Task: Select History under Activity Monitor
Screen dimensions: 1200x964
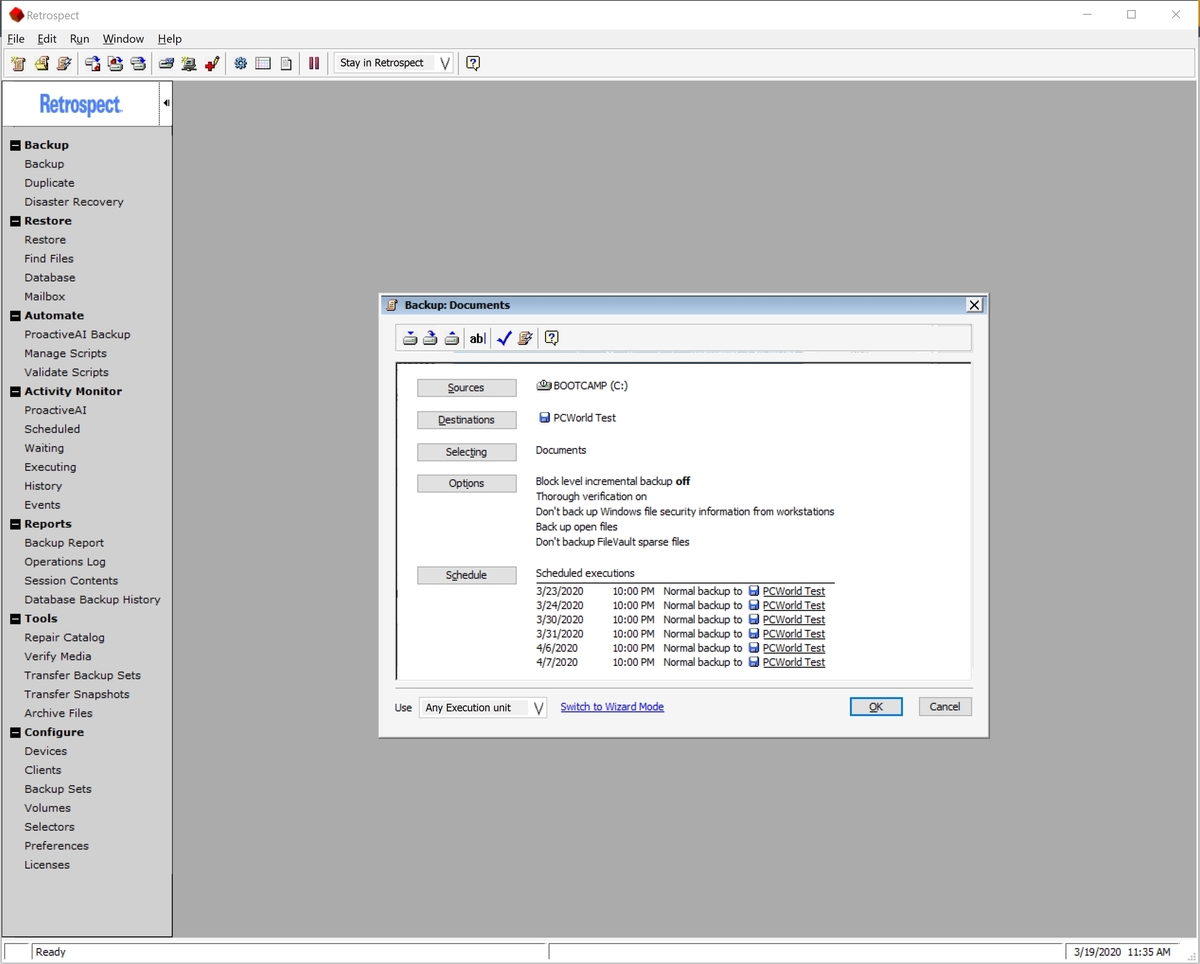Action: (43, 486)
